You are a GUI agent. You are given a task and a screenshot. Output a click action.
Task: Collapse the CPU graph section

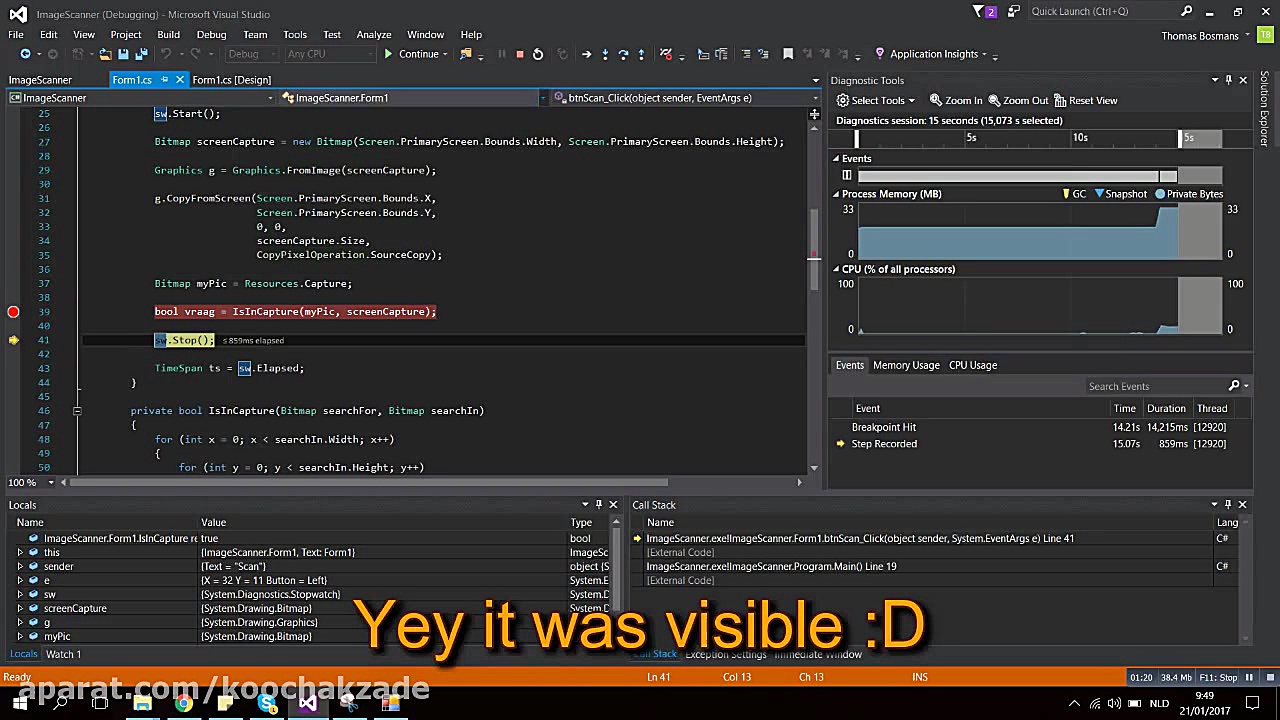pyautogui.click(x=836, y=269)
